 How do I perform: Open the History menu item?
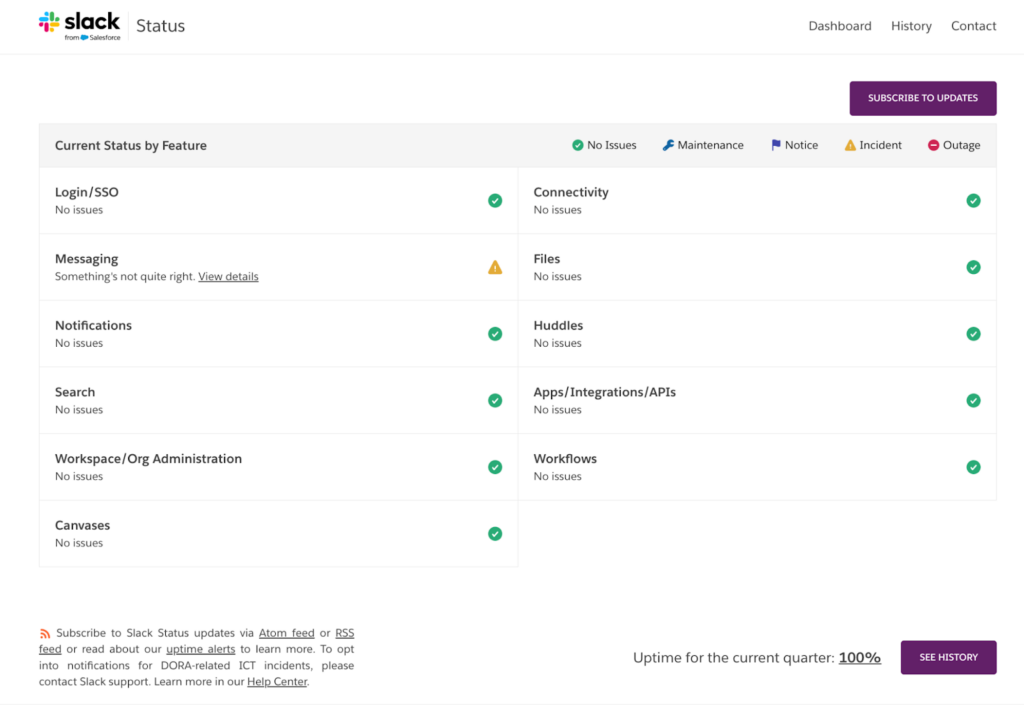910,25
